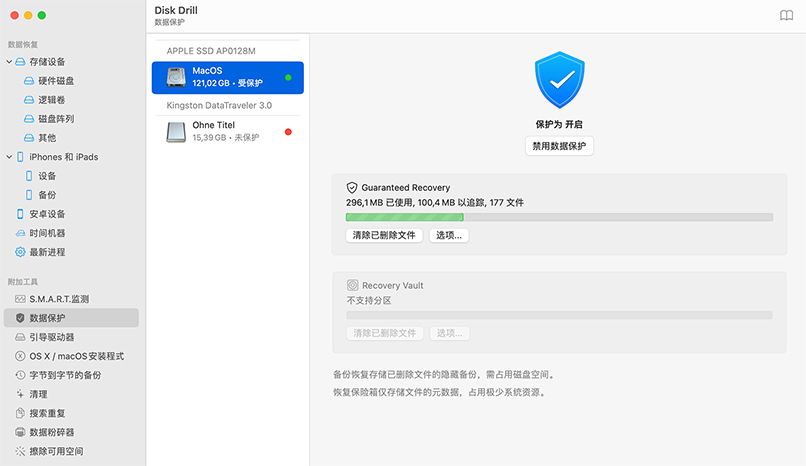Open the 清理 cleanup tool
Screen dimensions: 806x466
pos(38,394)
